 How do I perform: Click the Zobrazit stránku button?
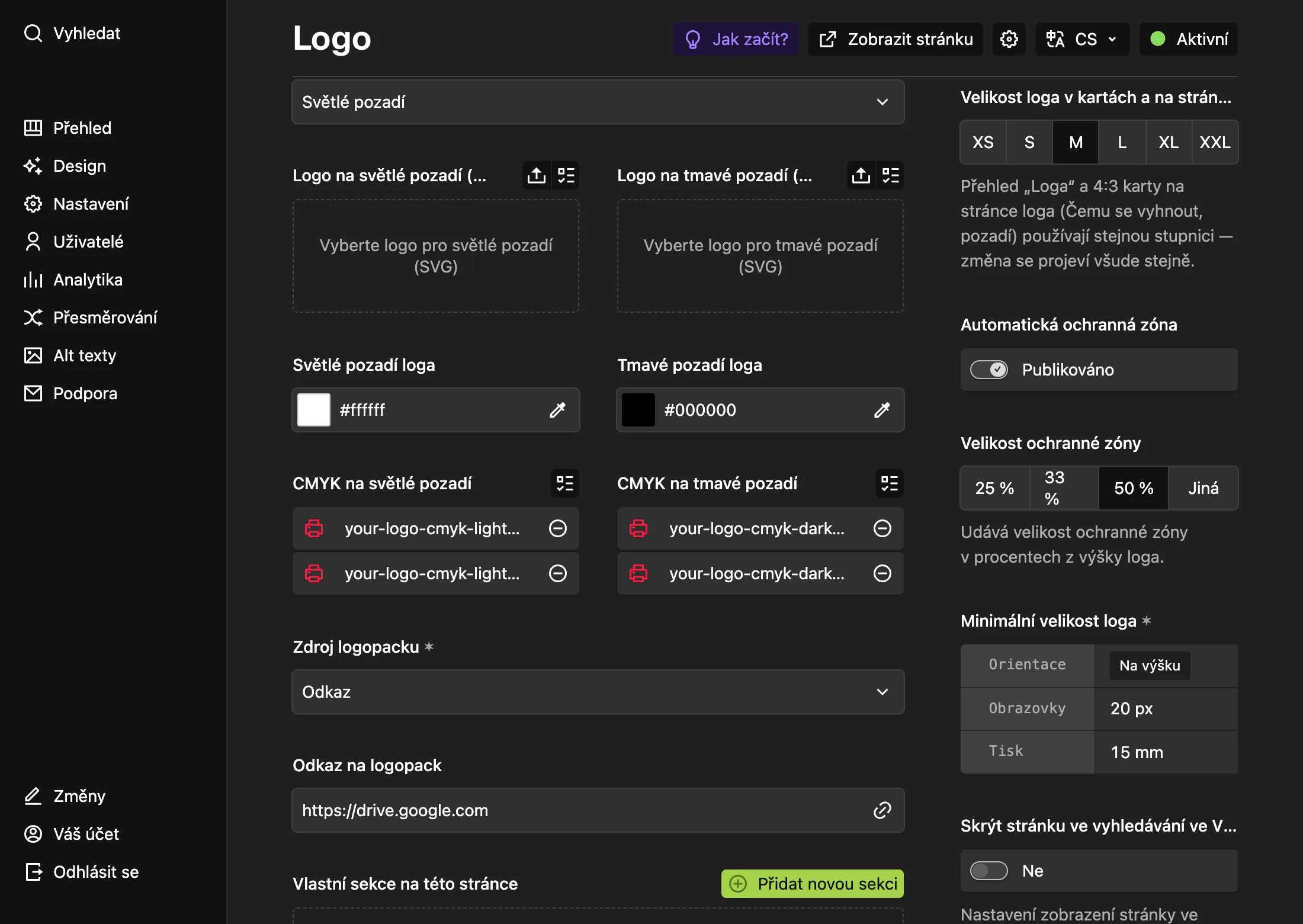(x=895, y=39)
